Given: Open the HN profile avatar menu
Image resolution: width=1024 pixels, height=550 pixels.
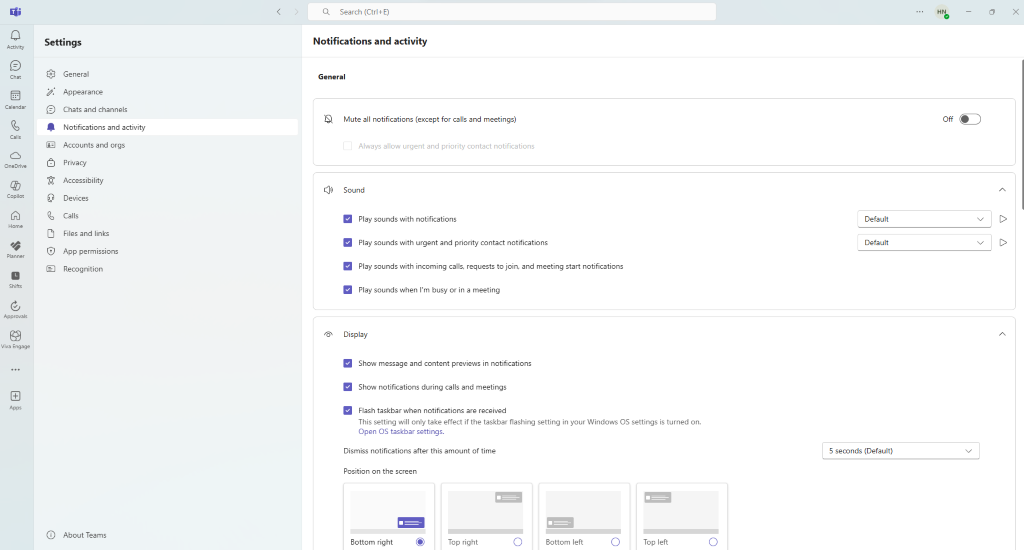Looking at the screenshot, I should pyautogui.click(x=942, y=12).
